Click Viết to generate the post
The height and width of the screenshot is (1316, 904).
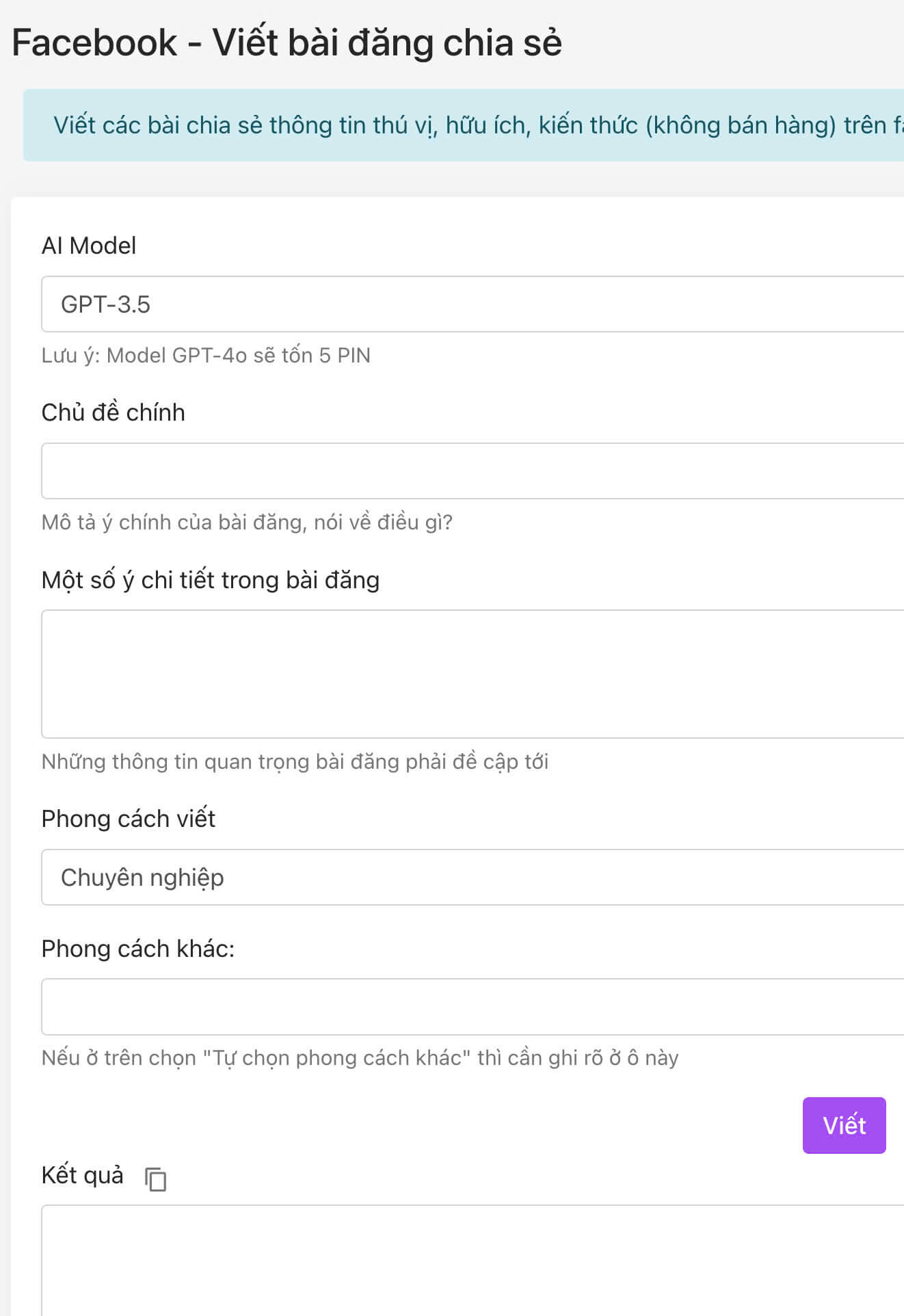[844, 1125]
